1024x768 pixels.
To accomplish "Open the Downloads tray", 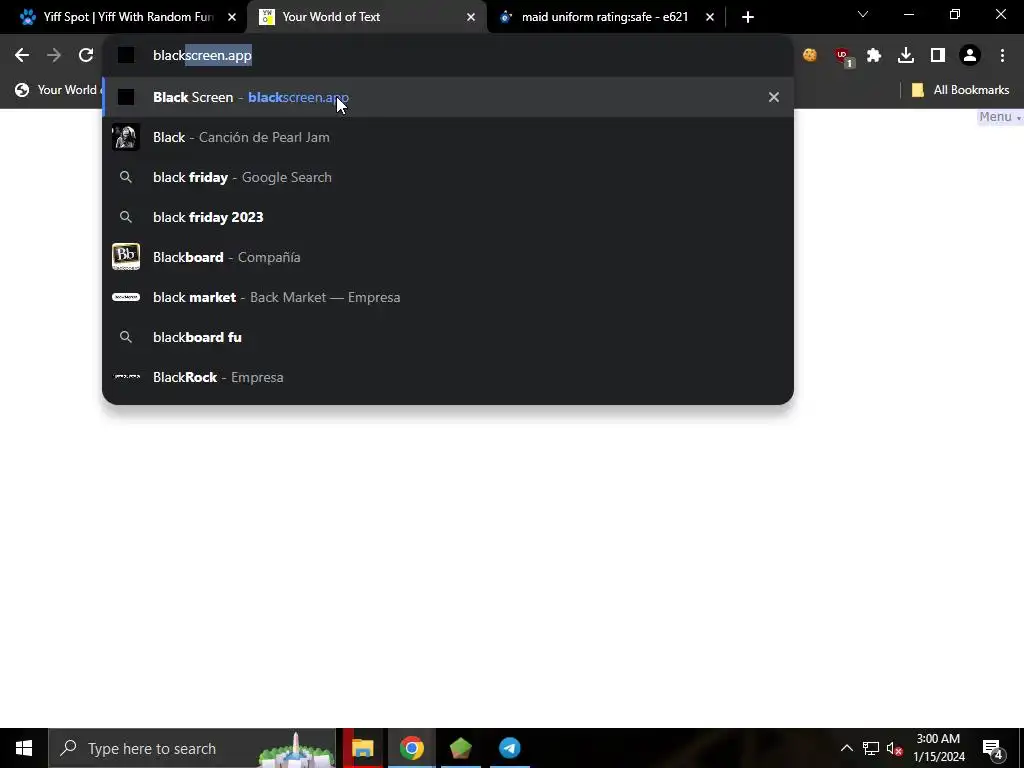I will [x=906, y=56].
